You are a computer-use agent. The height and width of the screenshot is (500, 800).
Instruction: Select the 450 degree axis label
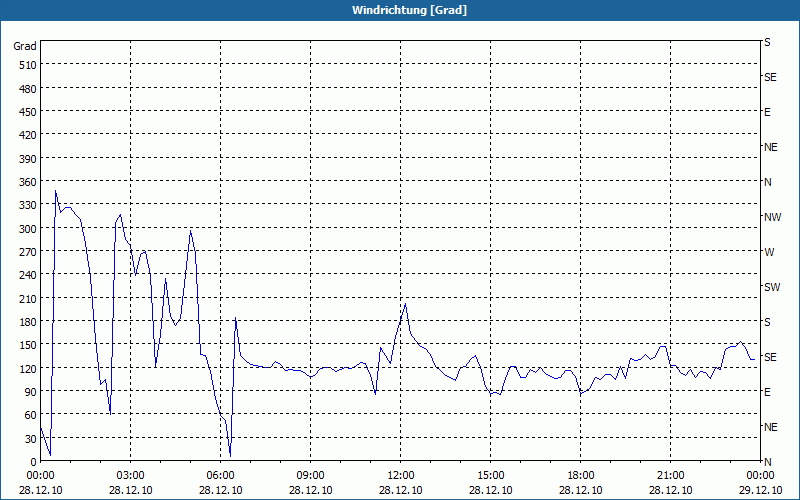[28, 112]
